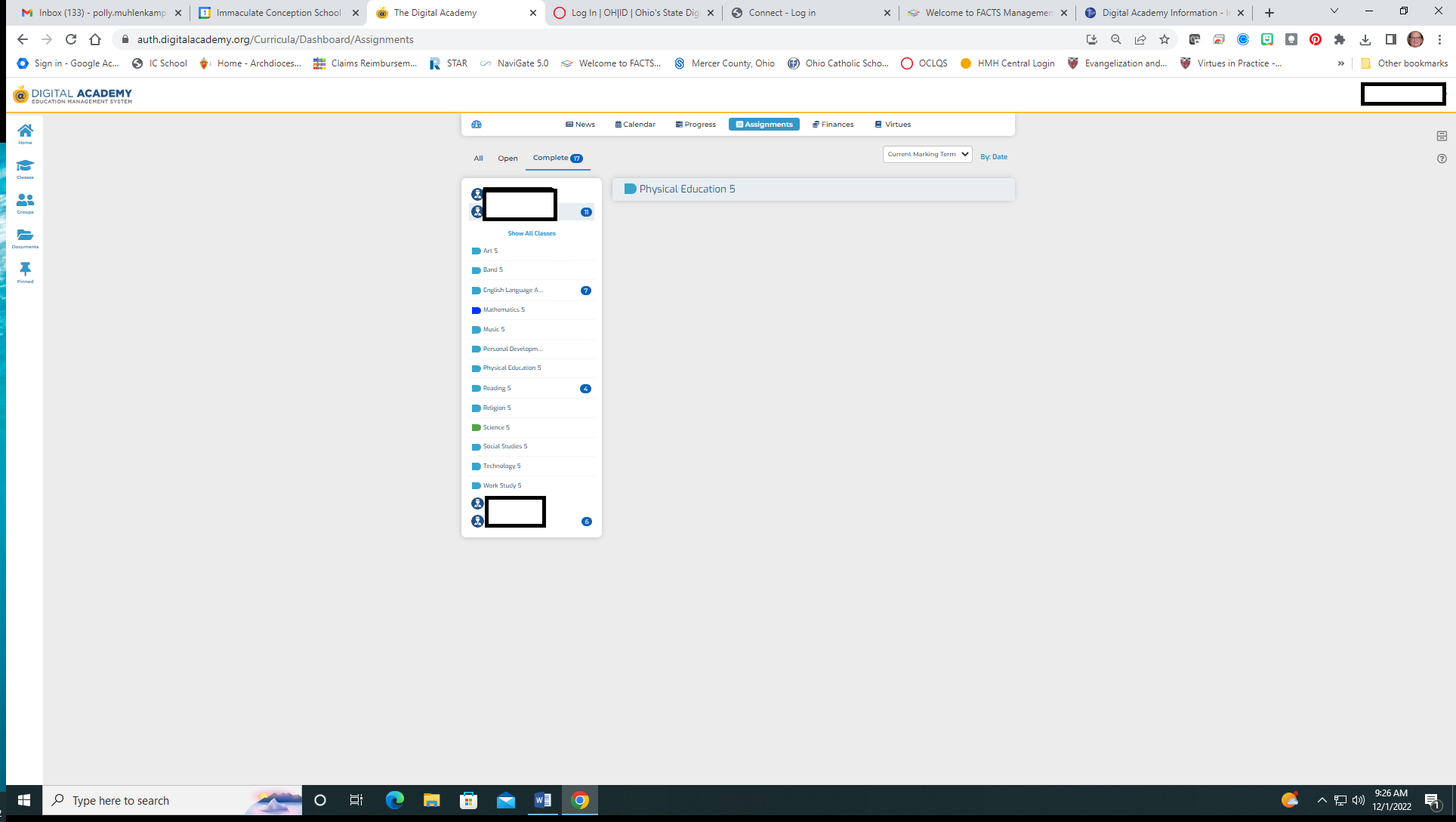Click the Home sidebar icon
Viewport: 1456px width, 822px height.
pyautogui.click(x=25, y=131)
